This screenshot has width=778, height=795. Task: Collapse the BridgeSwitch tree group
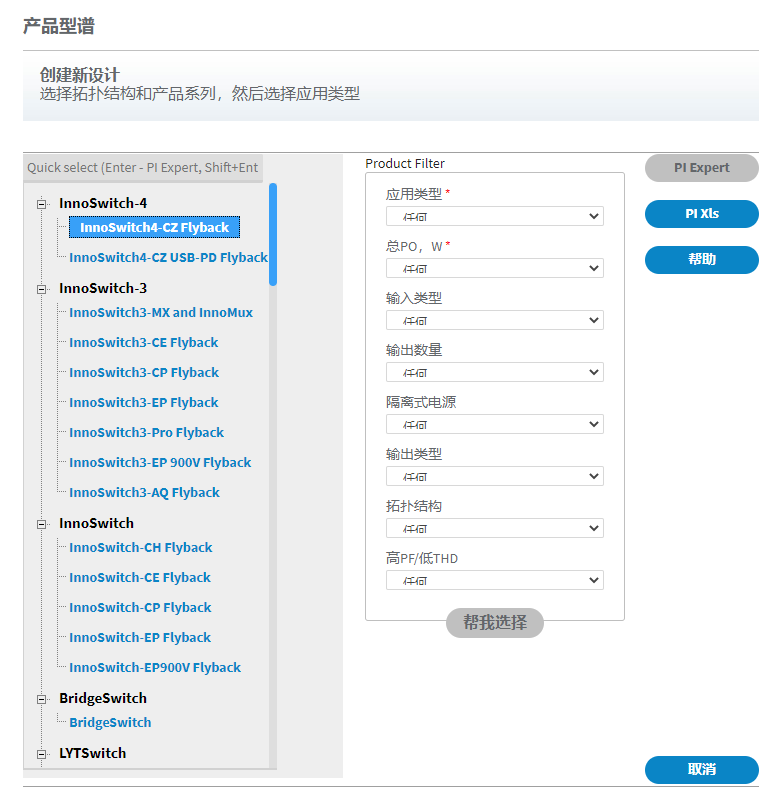42,700
